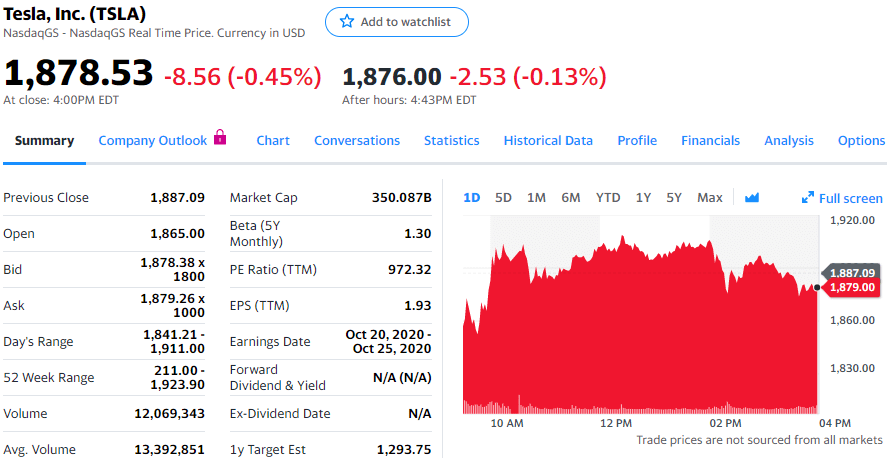The height and width of the screenshot is (458, 887).
Task: View the Financials tab
Action: point(711,141)
